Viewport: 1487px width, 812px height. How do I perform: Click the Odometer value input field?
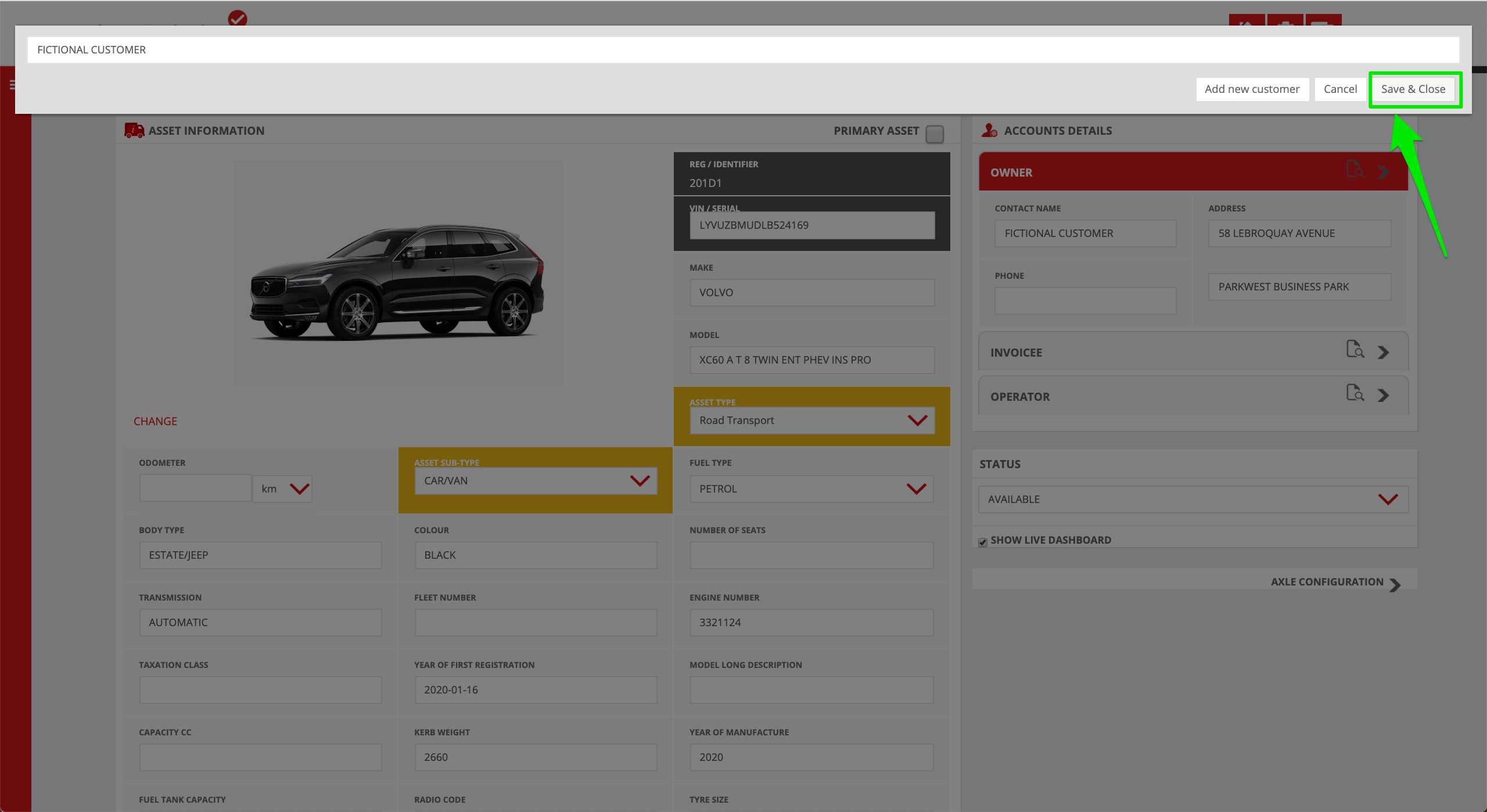(x=195, y=488)
